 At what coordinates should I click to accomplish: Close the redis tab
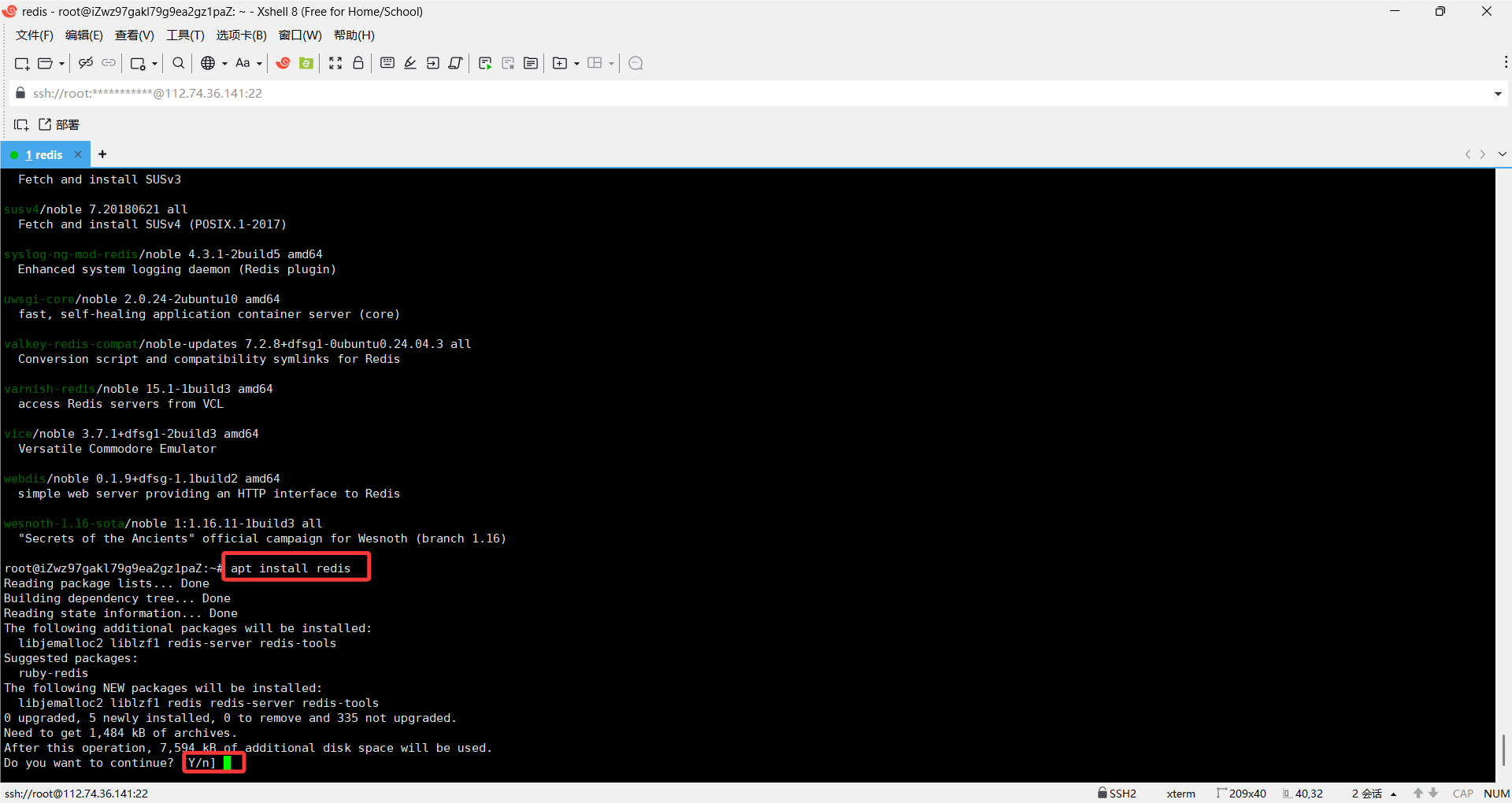(78, 154)
